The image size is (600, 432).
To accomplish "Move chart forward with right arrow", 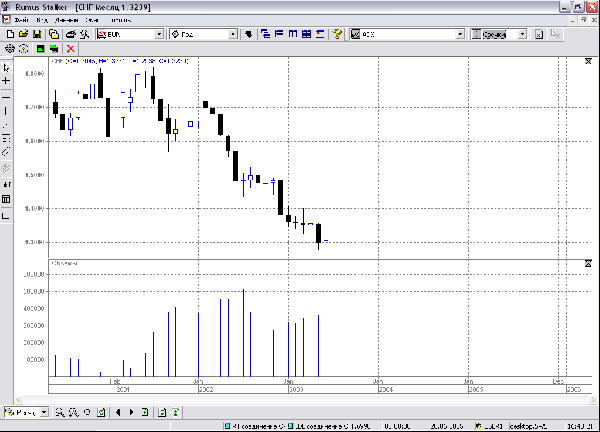I will pyautogui.click(x=131, y=412).
